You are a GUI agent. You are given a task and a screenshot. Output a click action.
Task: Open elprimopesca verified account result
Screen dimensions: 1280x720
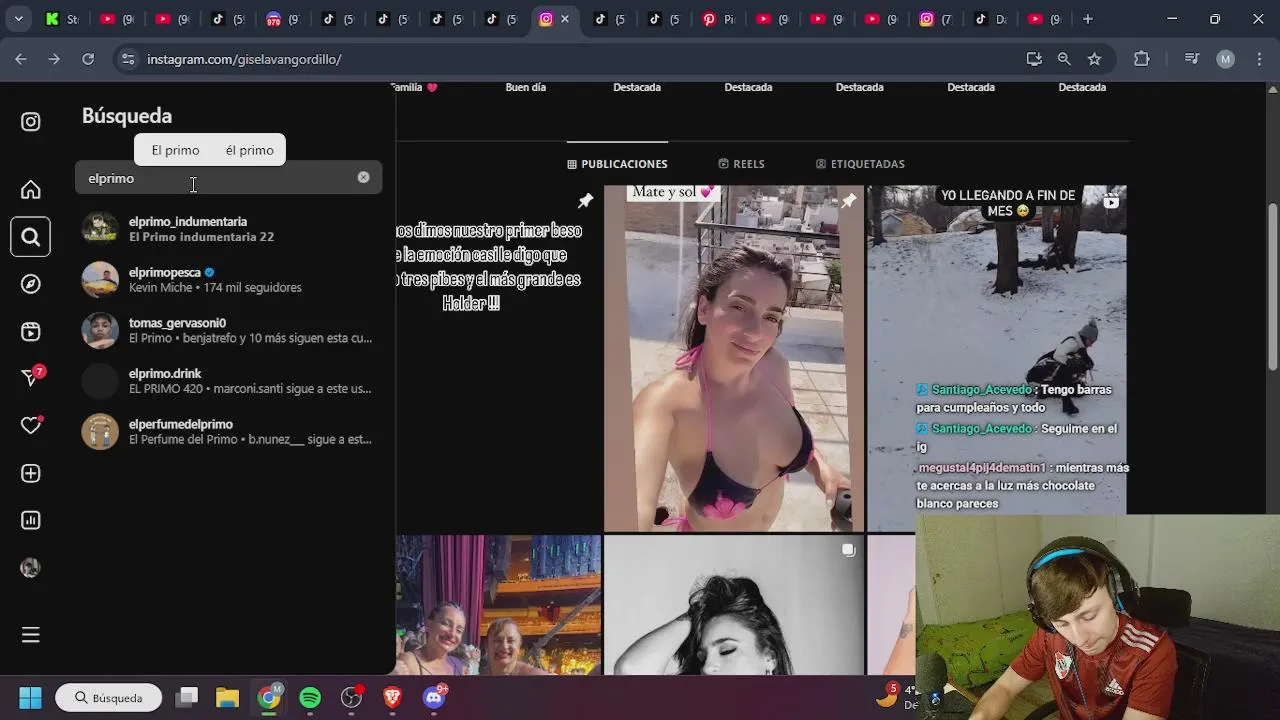coord(228,279)
